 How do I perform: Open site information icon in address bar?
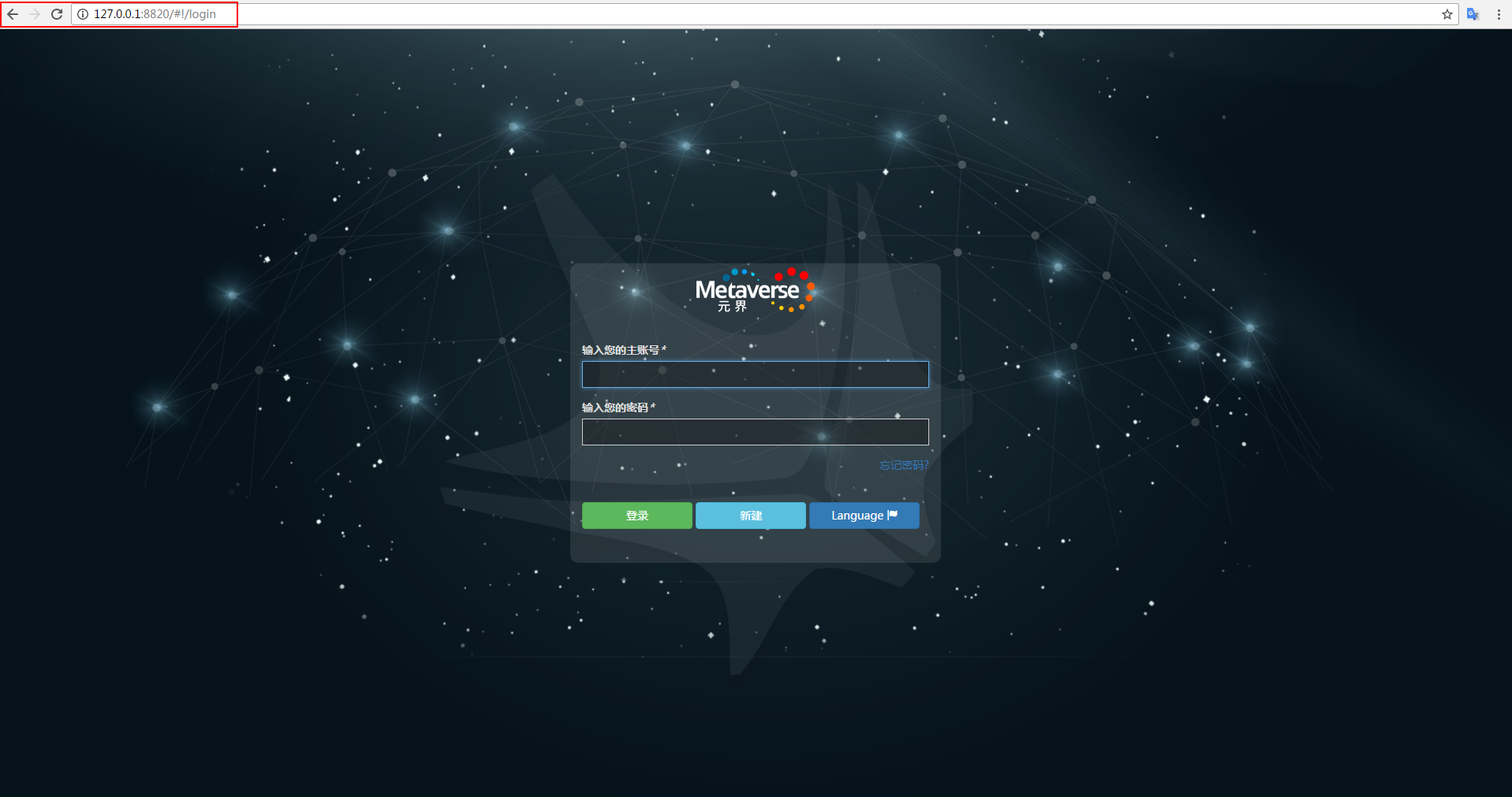tap(83, 14)
